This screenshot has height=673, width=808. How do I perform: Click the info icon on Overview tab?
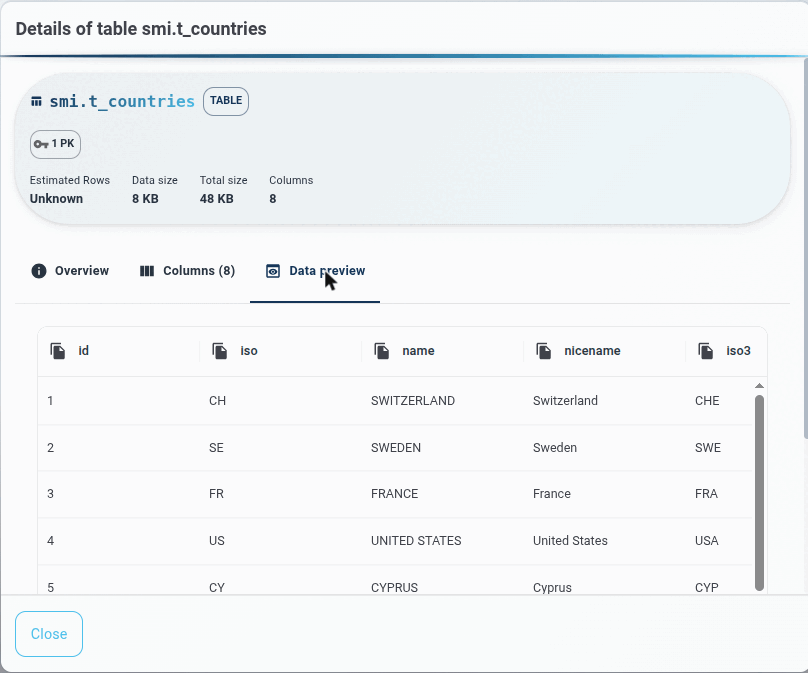(x=39, y=271)
